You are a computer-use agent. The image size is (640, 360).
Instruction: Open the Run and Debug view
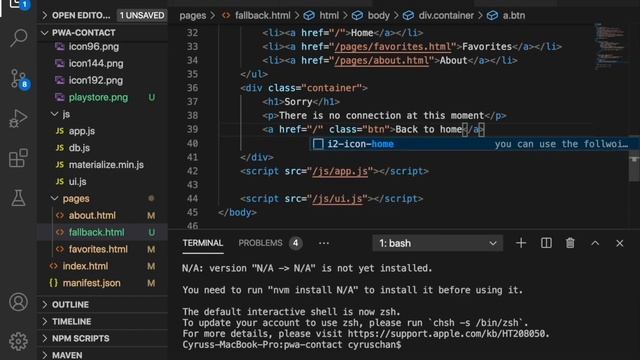[x=18, y=118]
